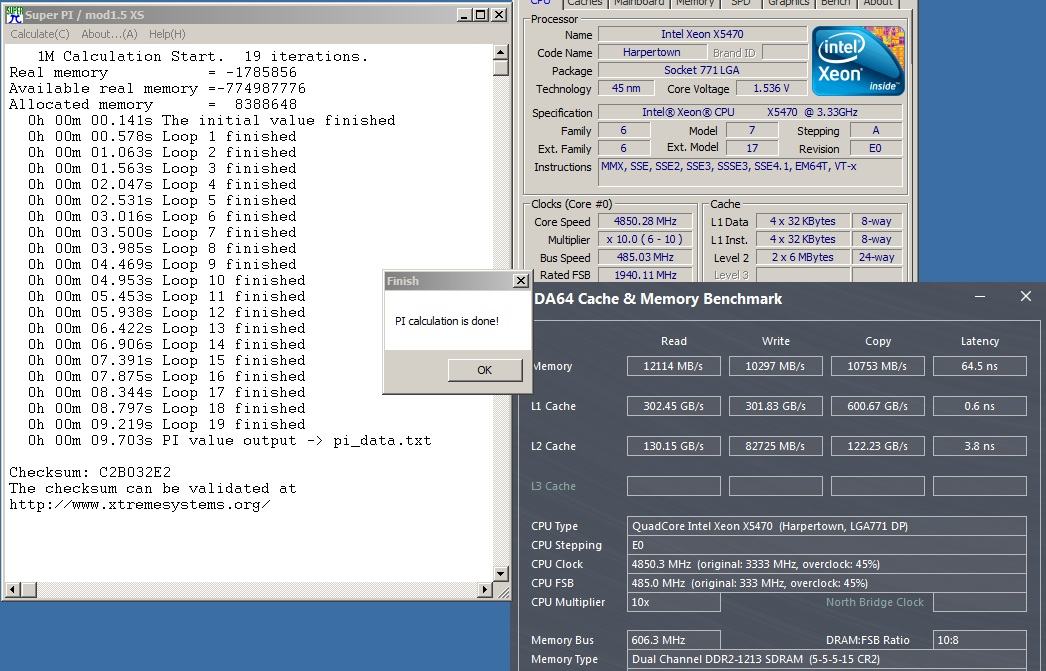Click the Memory Write result 10297 MB/s
The image size is (1046, 671).
(776, 366)
